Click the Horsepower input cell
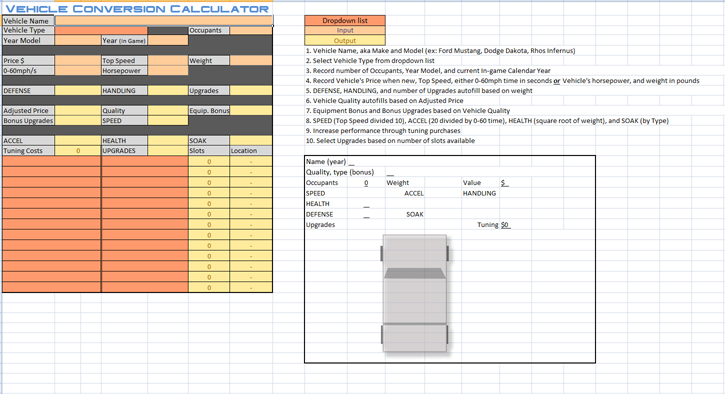 point(168,71)
